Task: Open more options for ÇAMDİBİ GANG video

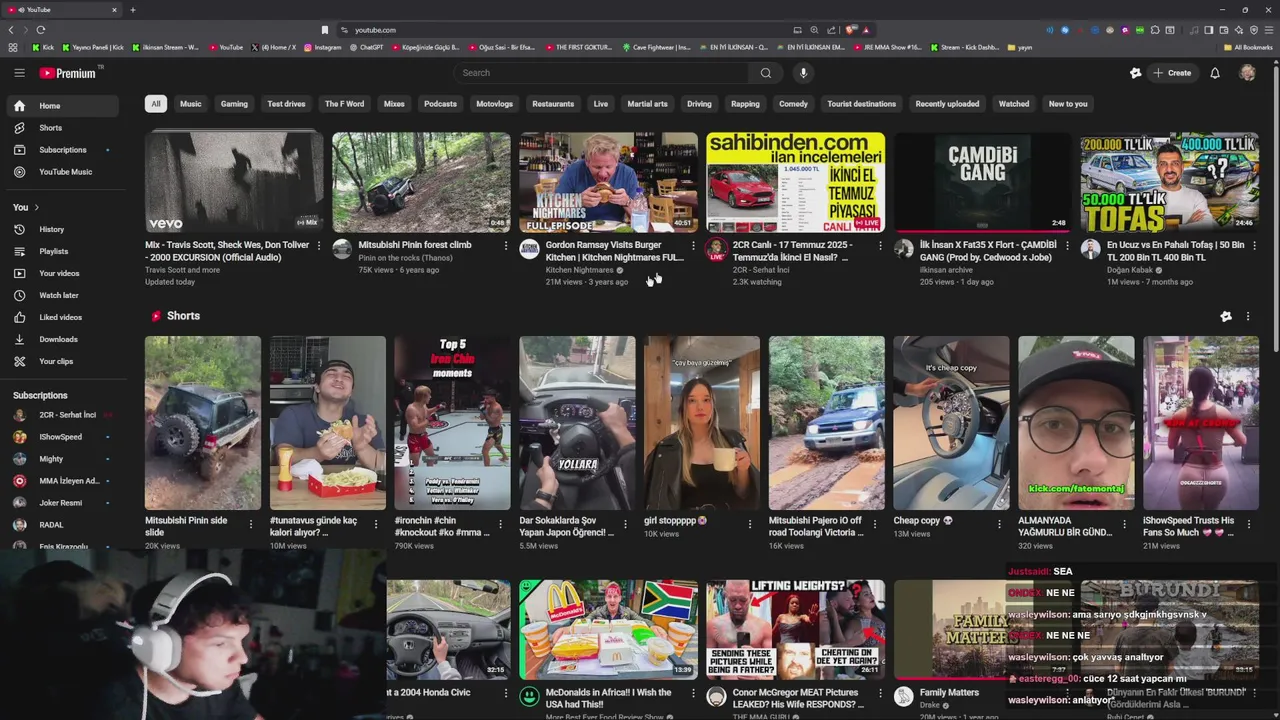Action: [1067, 246]
